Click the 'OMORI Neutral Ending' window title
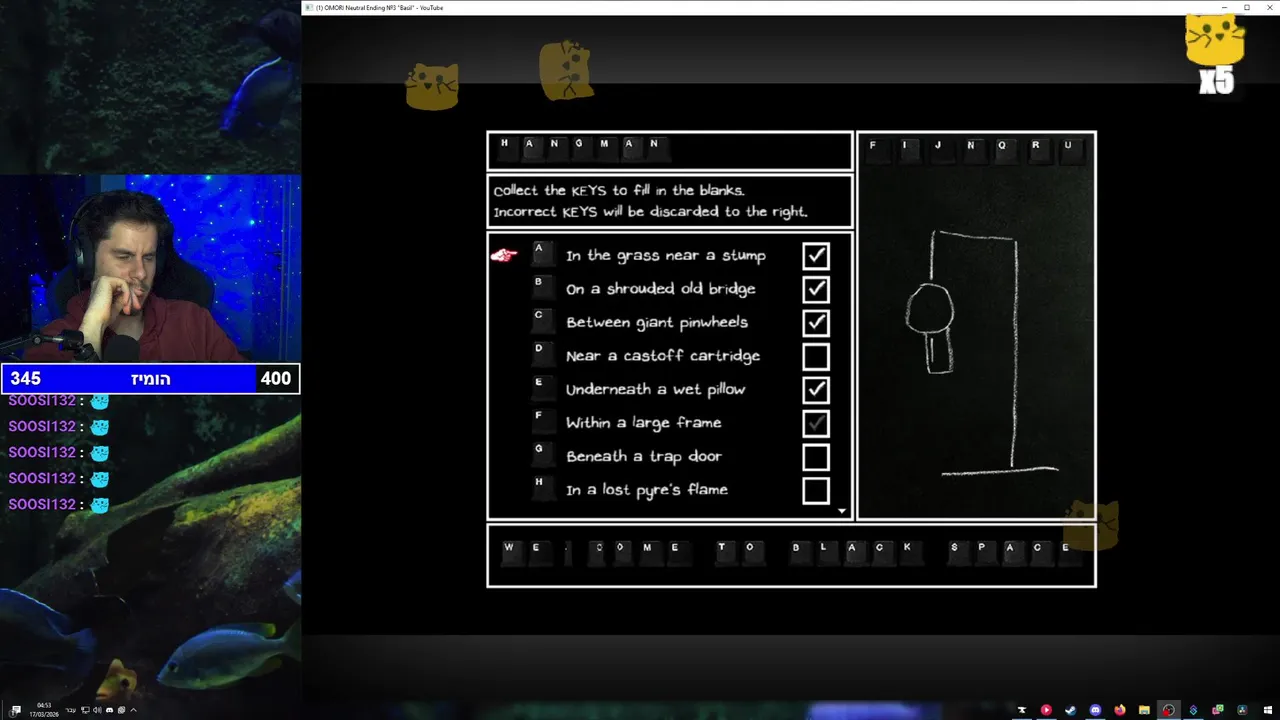The image size is (1280, 720). pyautogui.click(x=380, y=8)
